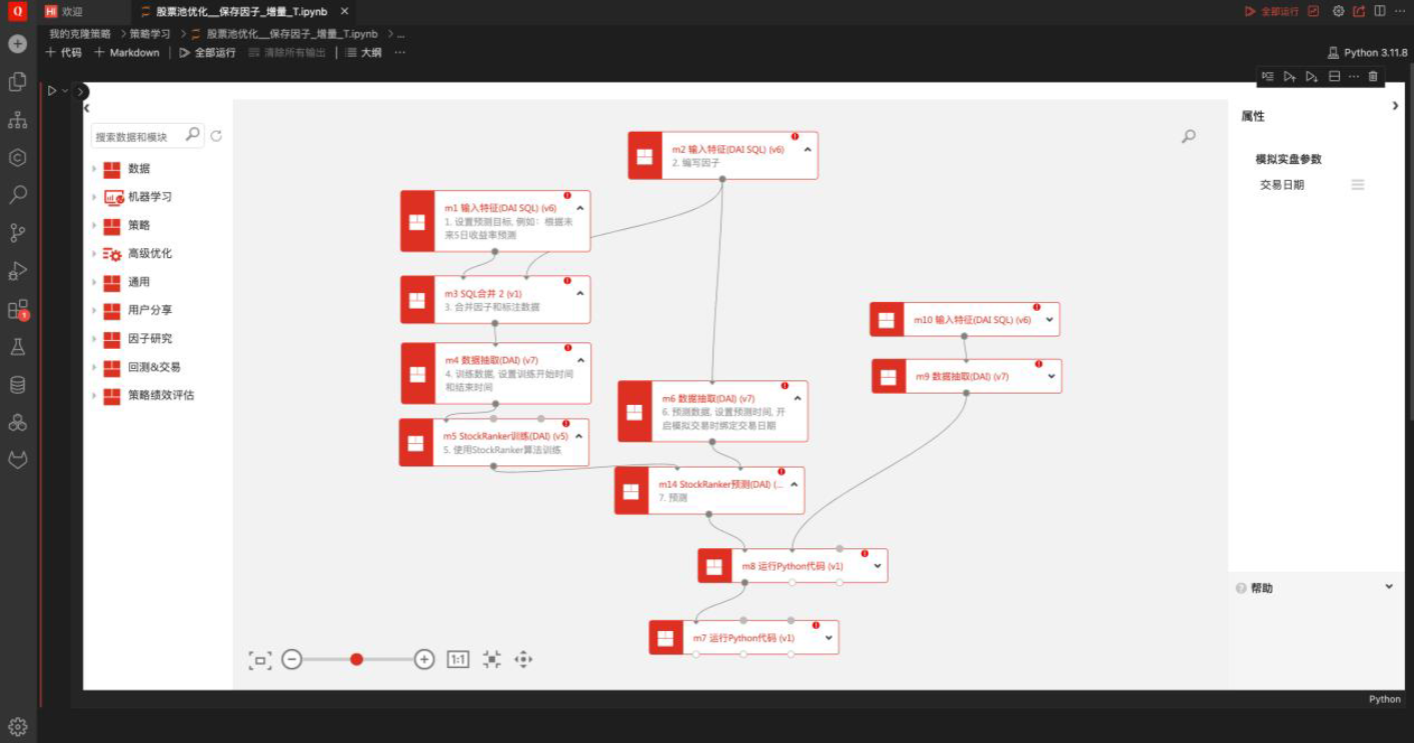Viewport: 1414px width, 743px height.
Task: Click the fit-to-screen icon on canvas toolbar
Action: coord(260,660)
